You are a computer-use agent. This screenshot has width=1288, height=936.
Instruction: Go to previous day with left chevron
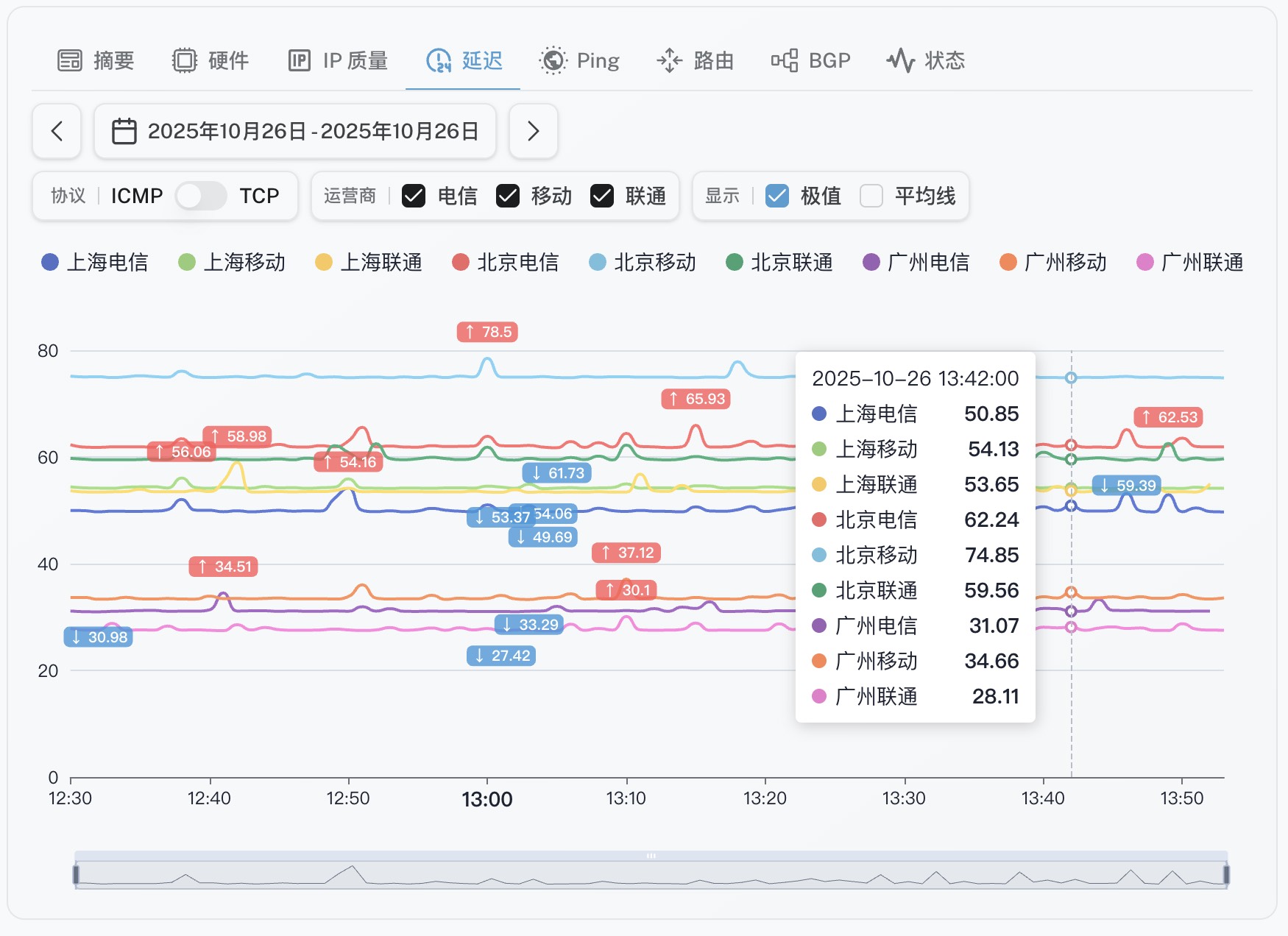pyautogui.click(x=57, y=132)
